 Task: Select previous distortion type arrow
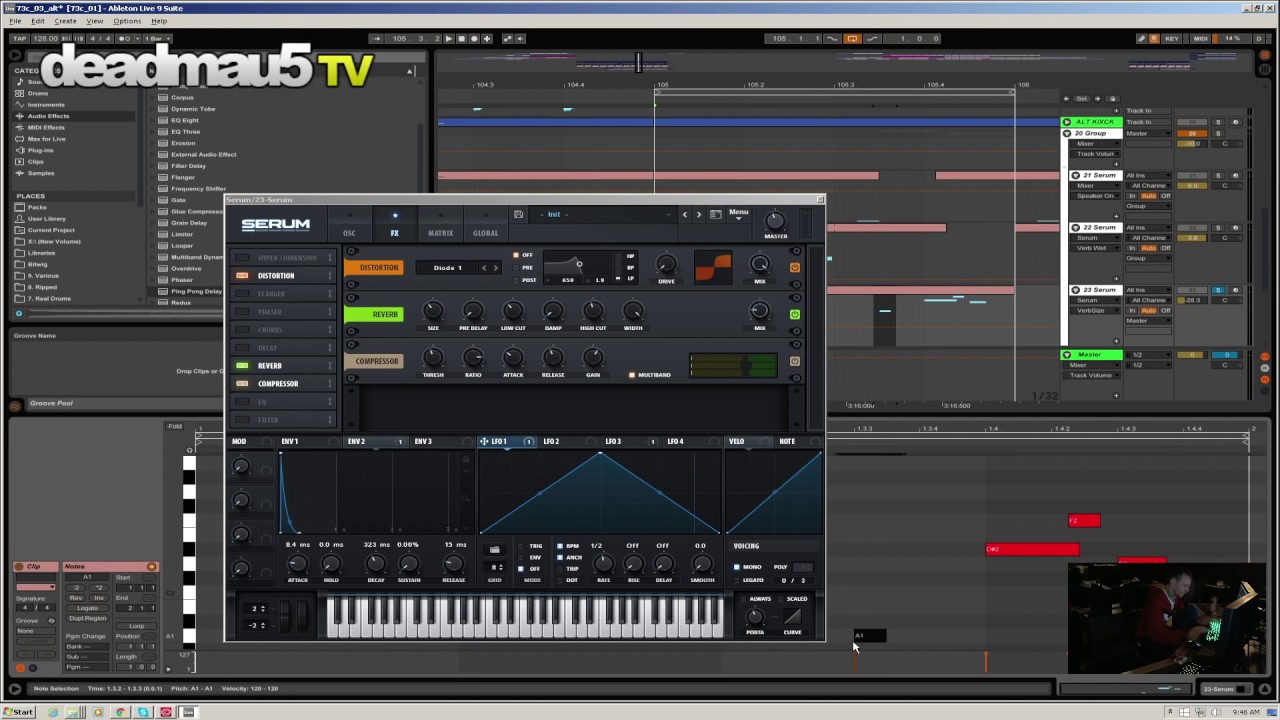[x=484, y=268]
